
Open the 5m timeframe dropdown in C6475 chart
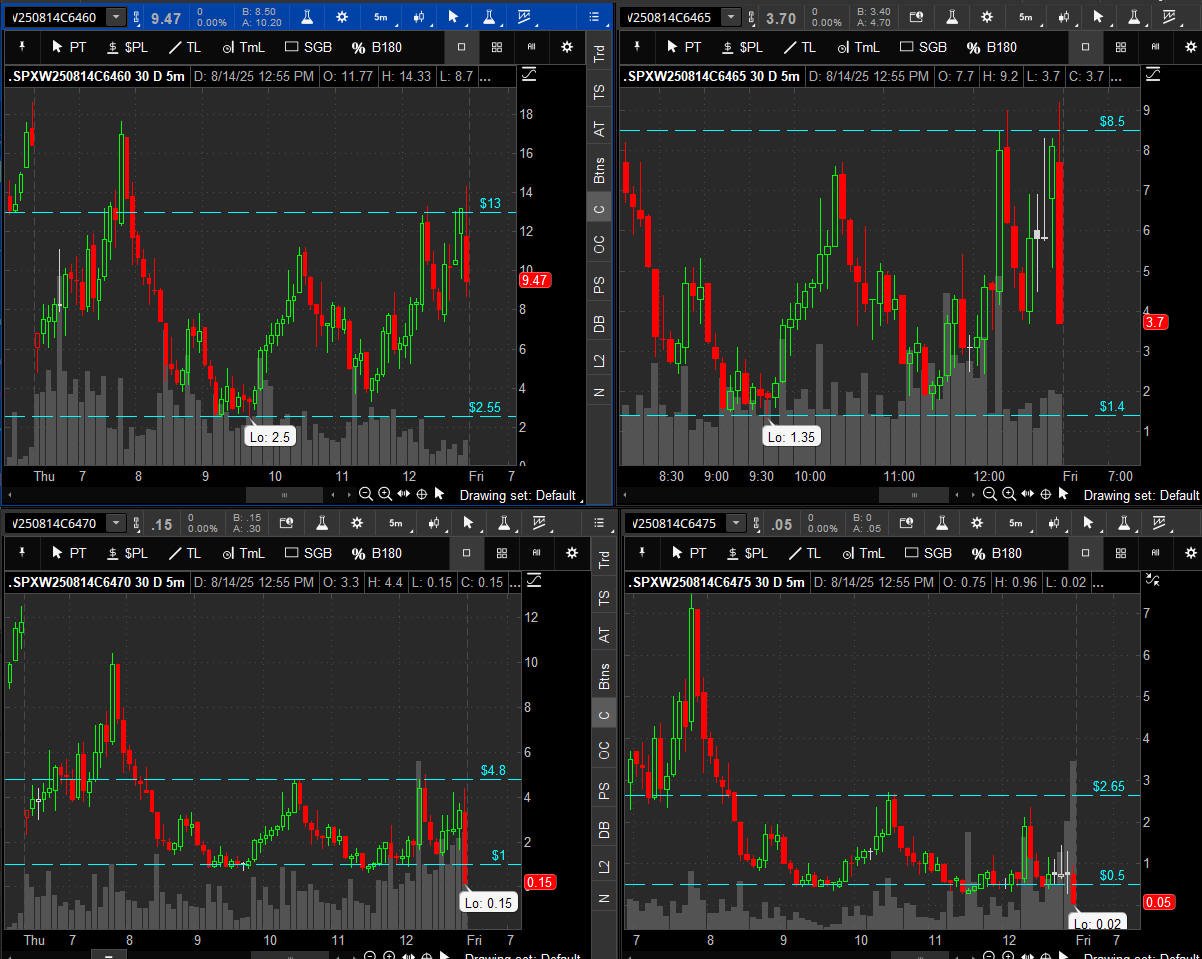[x=1017, y=523]
